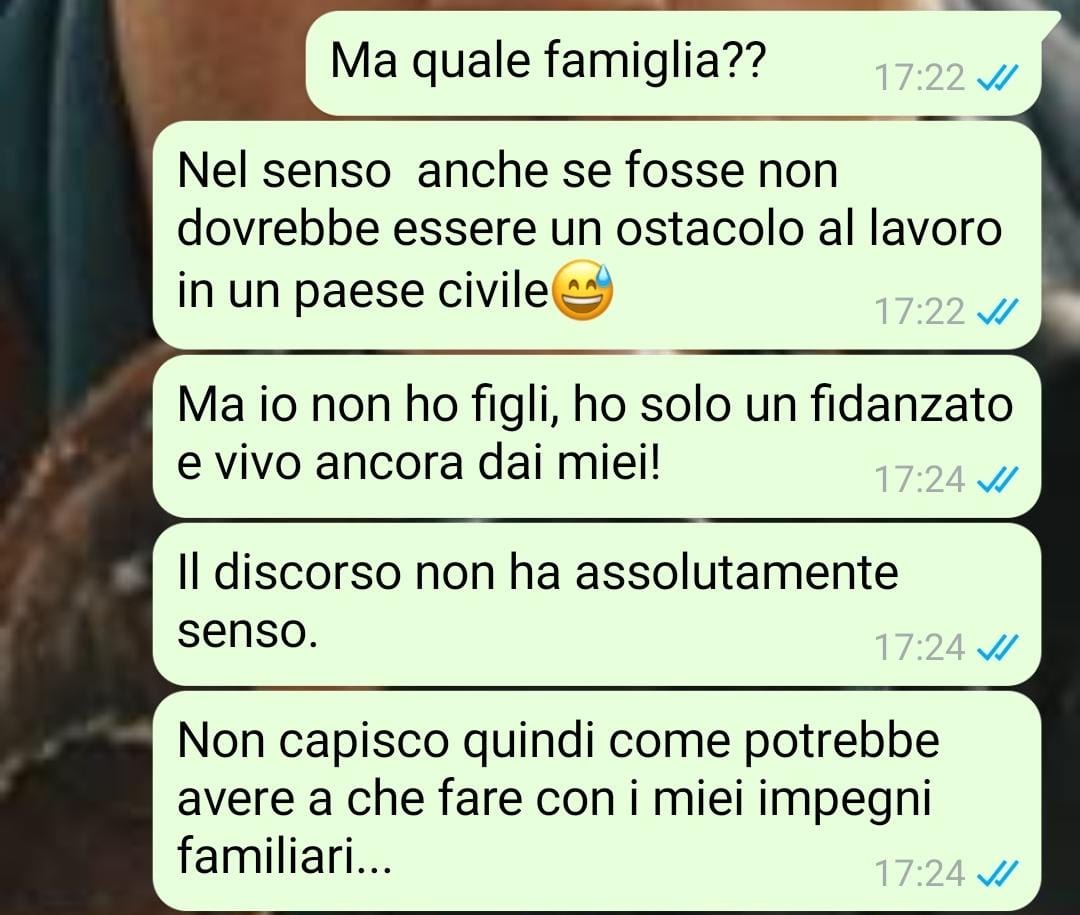Select the "Nel senso anche se fosse" message
The height and width of the screenshot is (915, 1080).
tap(596, 235)
